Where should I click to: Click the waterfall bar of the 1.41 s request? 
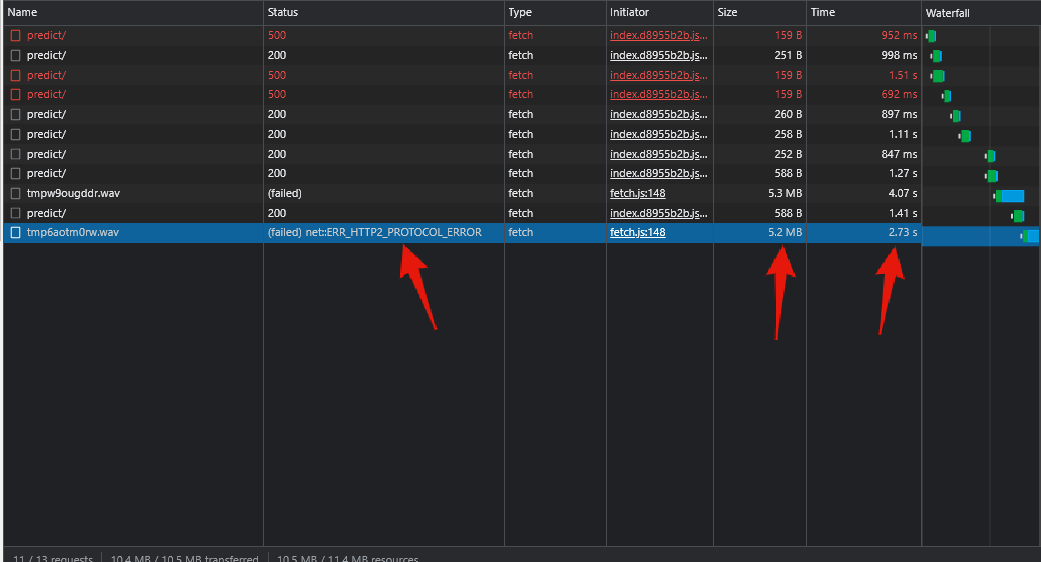1018,216
